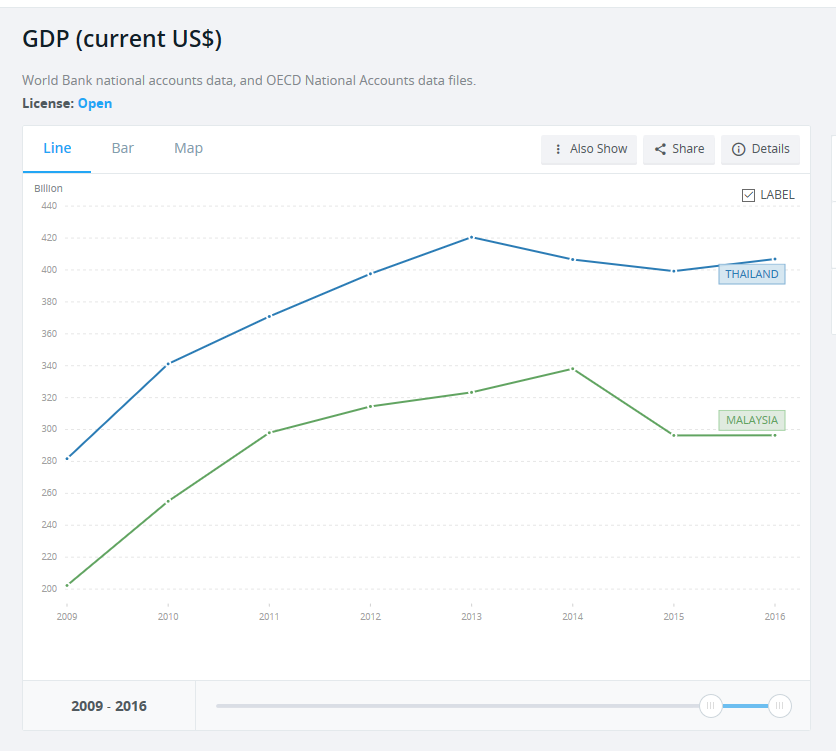
Task: Switch to the Bar chart tab
Action: click(123, 148)
